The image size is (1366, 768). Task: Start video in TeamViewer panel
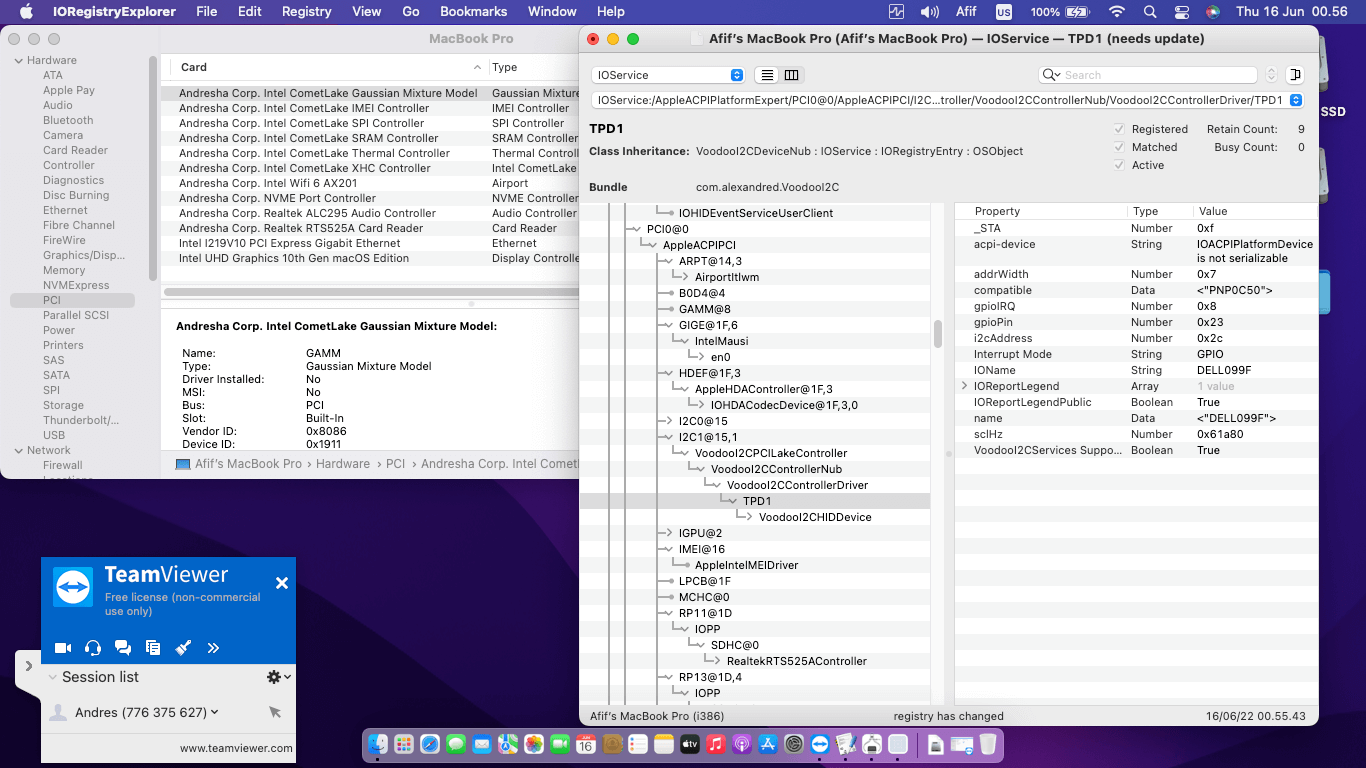62,648
